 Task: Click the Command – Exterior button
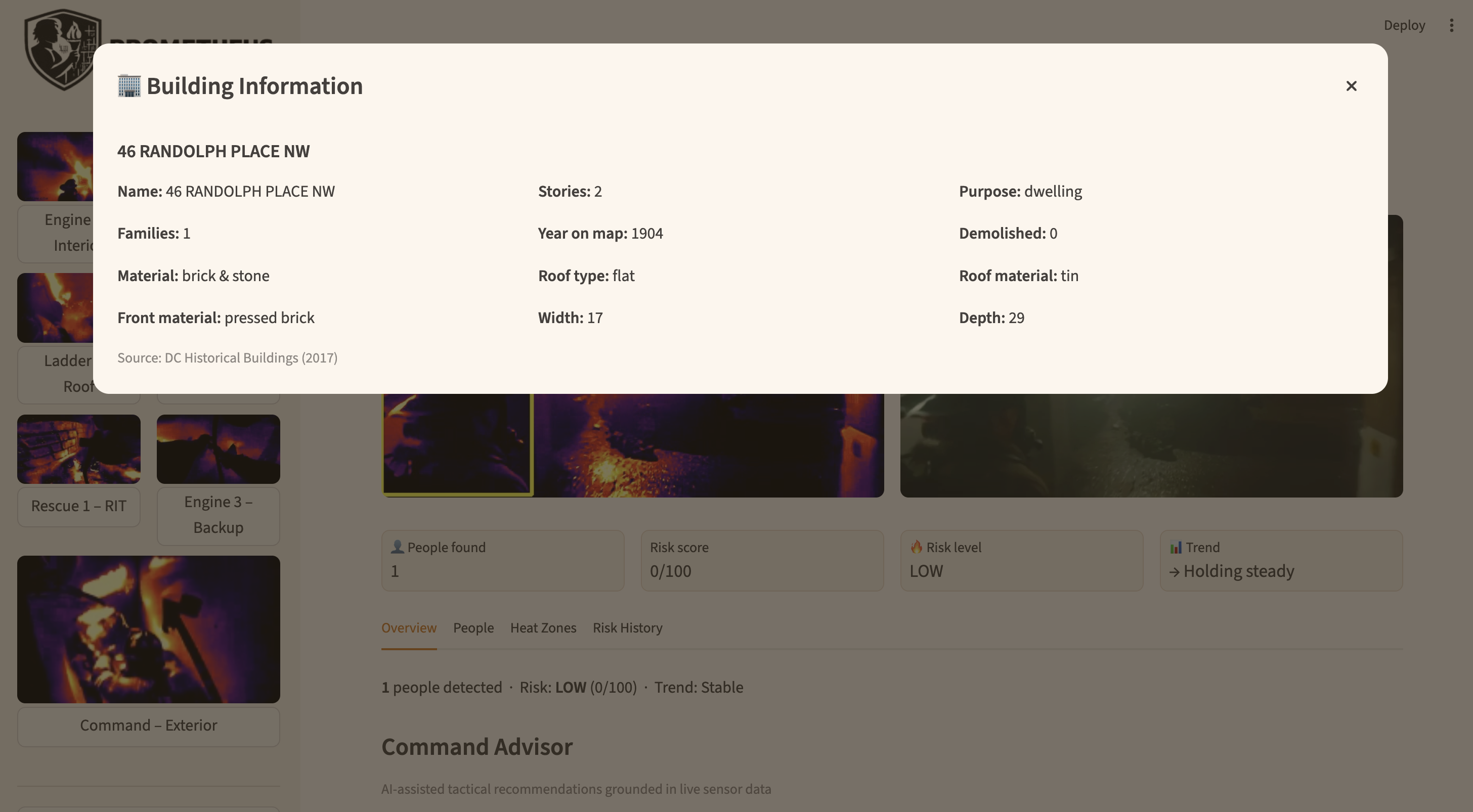click(x=148, y=726)
